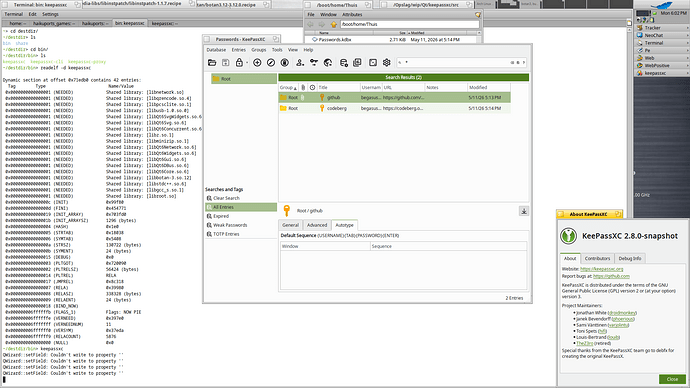The image size is (690, 388).
Task: Lock database padlock icon
Action: tap(239, 62)
